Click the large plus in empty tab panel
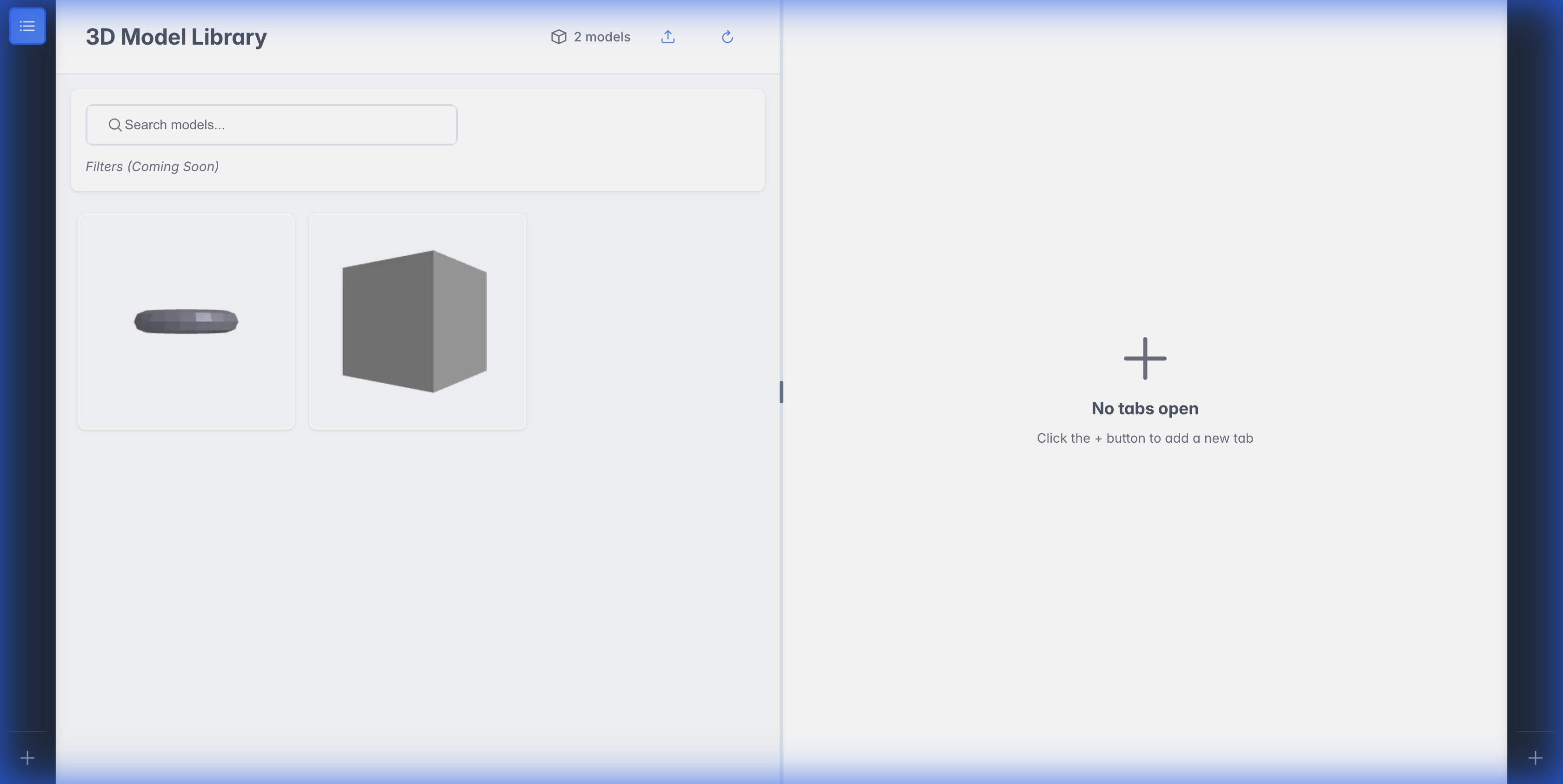 (1144, 359)
